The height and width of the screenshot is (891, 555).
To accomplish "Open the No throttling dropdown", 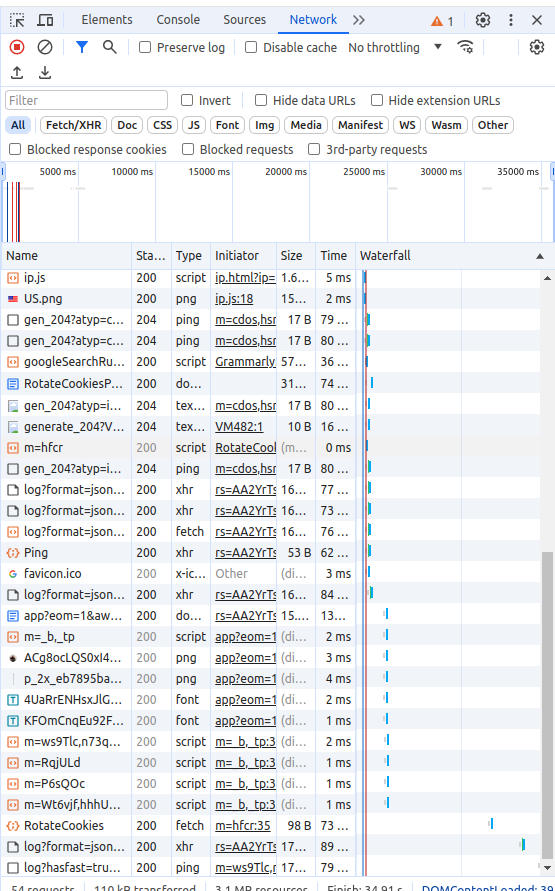I will click(x=395, y=48).
